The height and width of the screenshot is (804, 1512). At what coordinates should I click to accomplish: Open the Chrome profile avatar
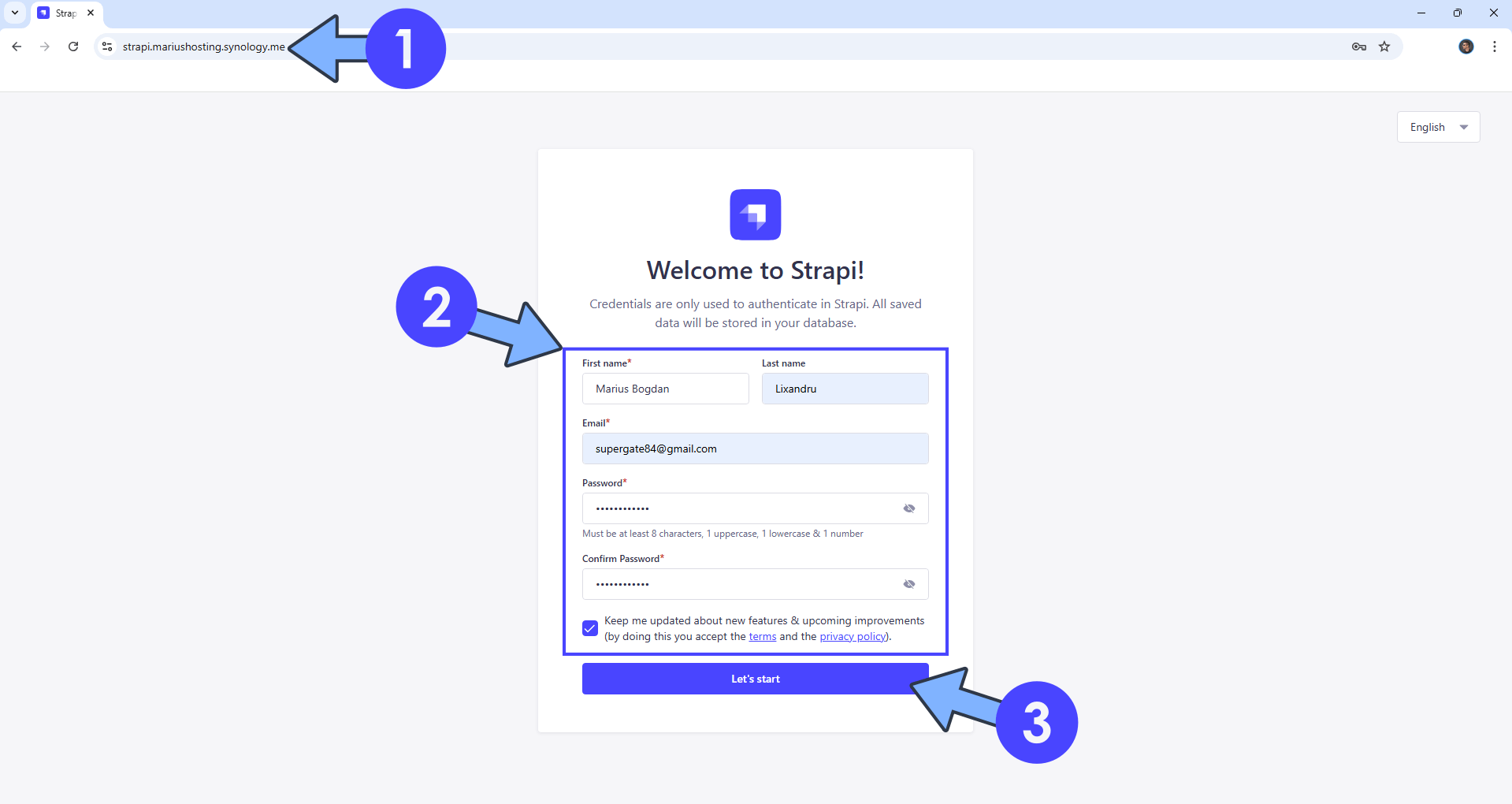[x=1466, y=47]
